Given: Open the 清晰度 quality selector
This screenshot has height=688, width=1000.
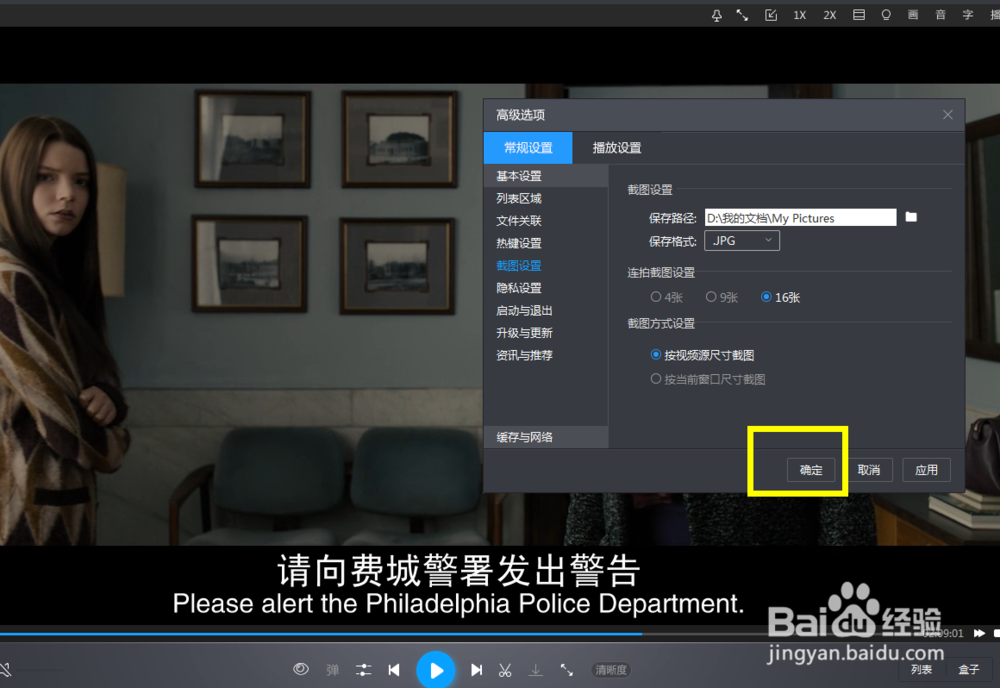Looking at the screenshot, I should [611, 670].
